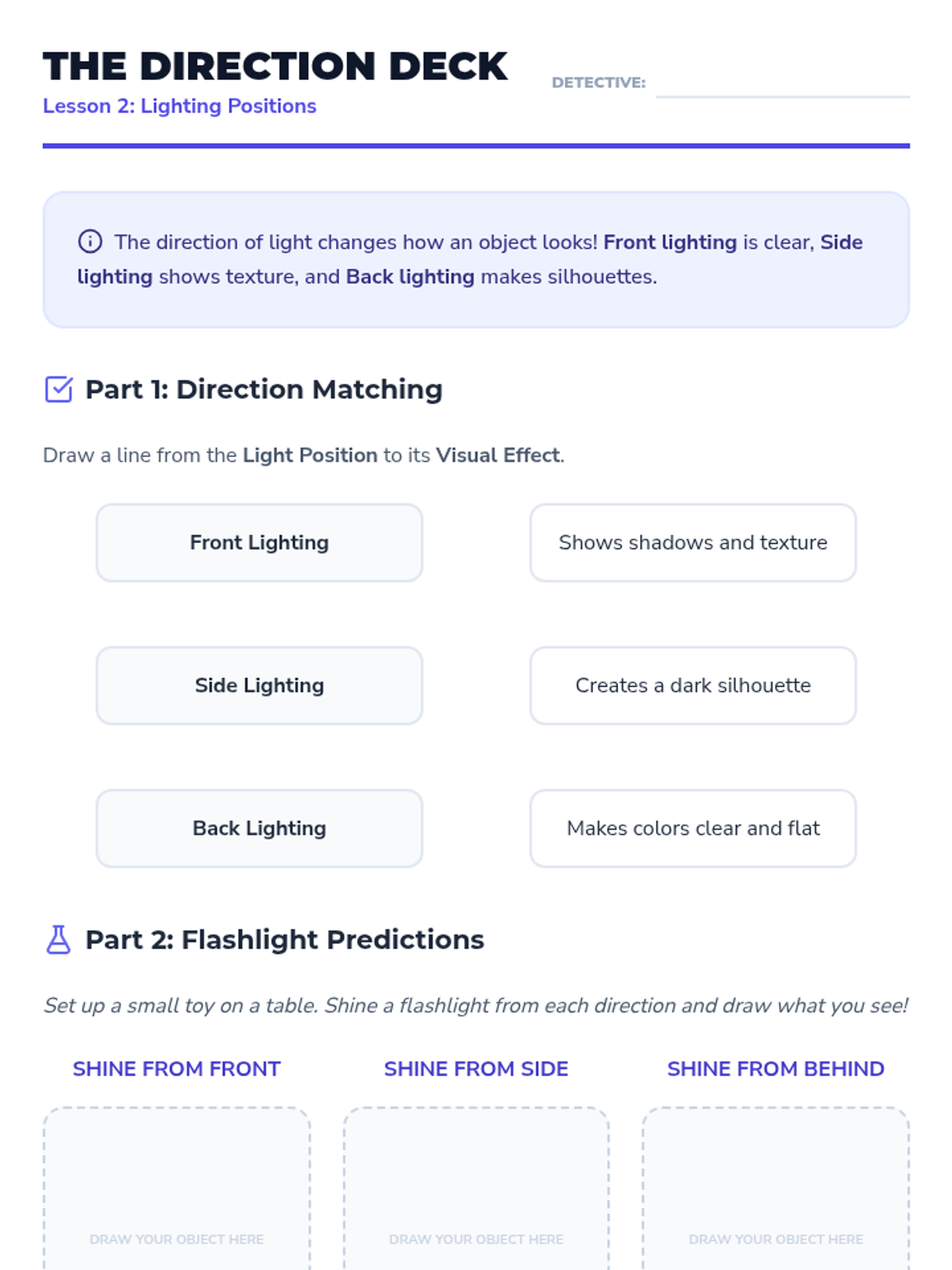The height and width of the screenshot is (1270, 952).
Task: Click The Direction Deck title
Action: coord(275,67)
